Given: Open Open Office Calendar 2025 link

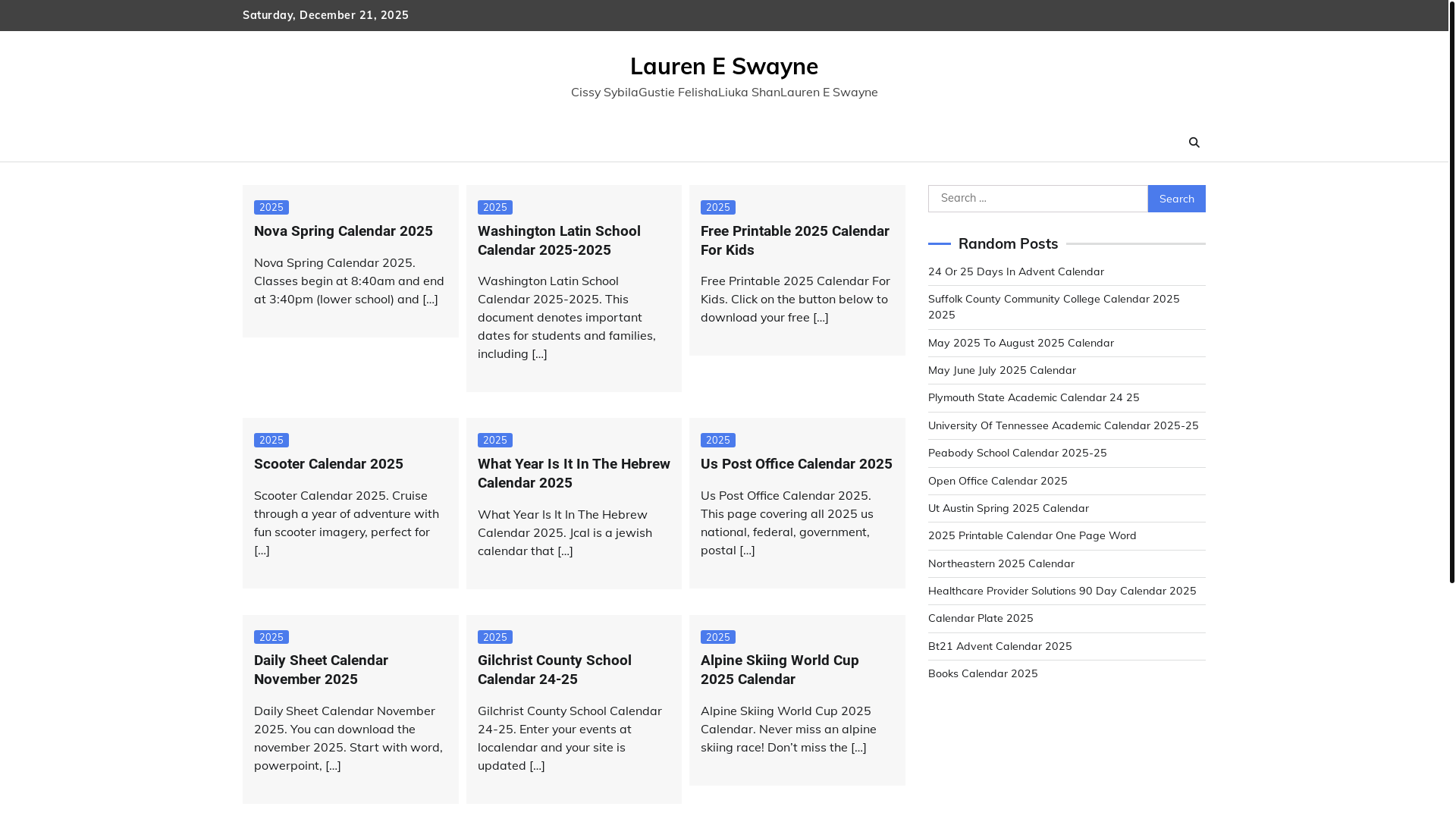Looking at the screenshot, I should pyautogui.click(x=997, y=481).
